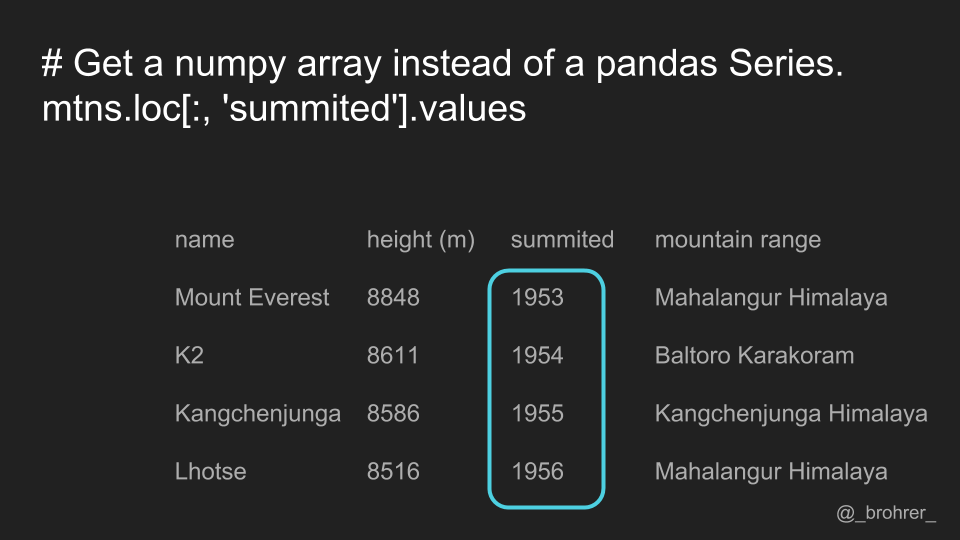This screenshot has width=960, height=540.
Task: Click the 'height (m)' column header
Action: (x=421, y=239)
